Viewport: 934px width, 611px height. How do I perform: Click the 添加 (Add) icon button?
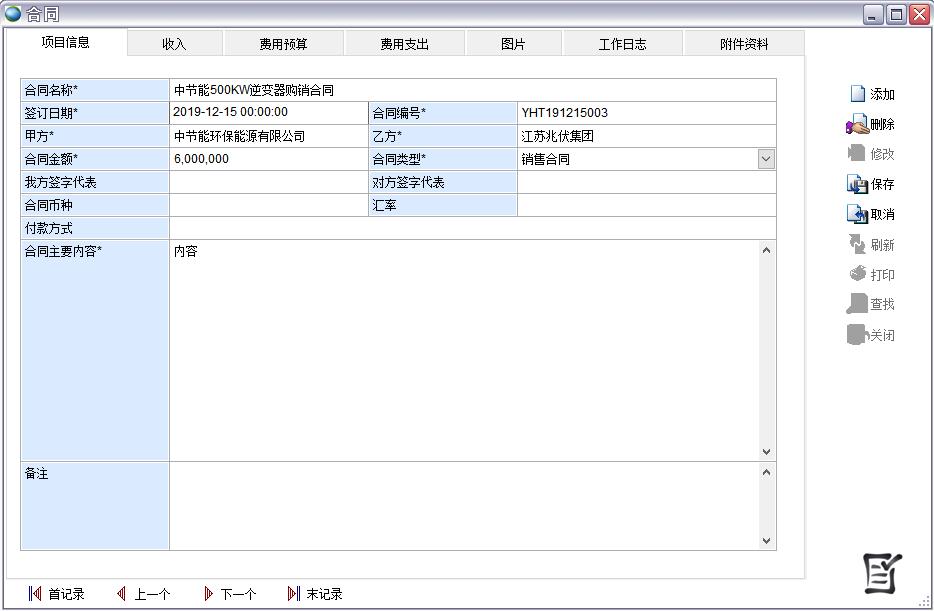pos(871,94)
